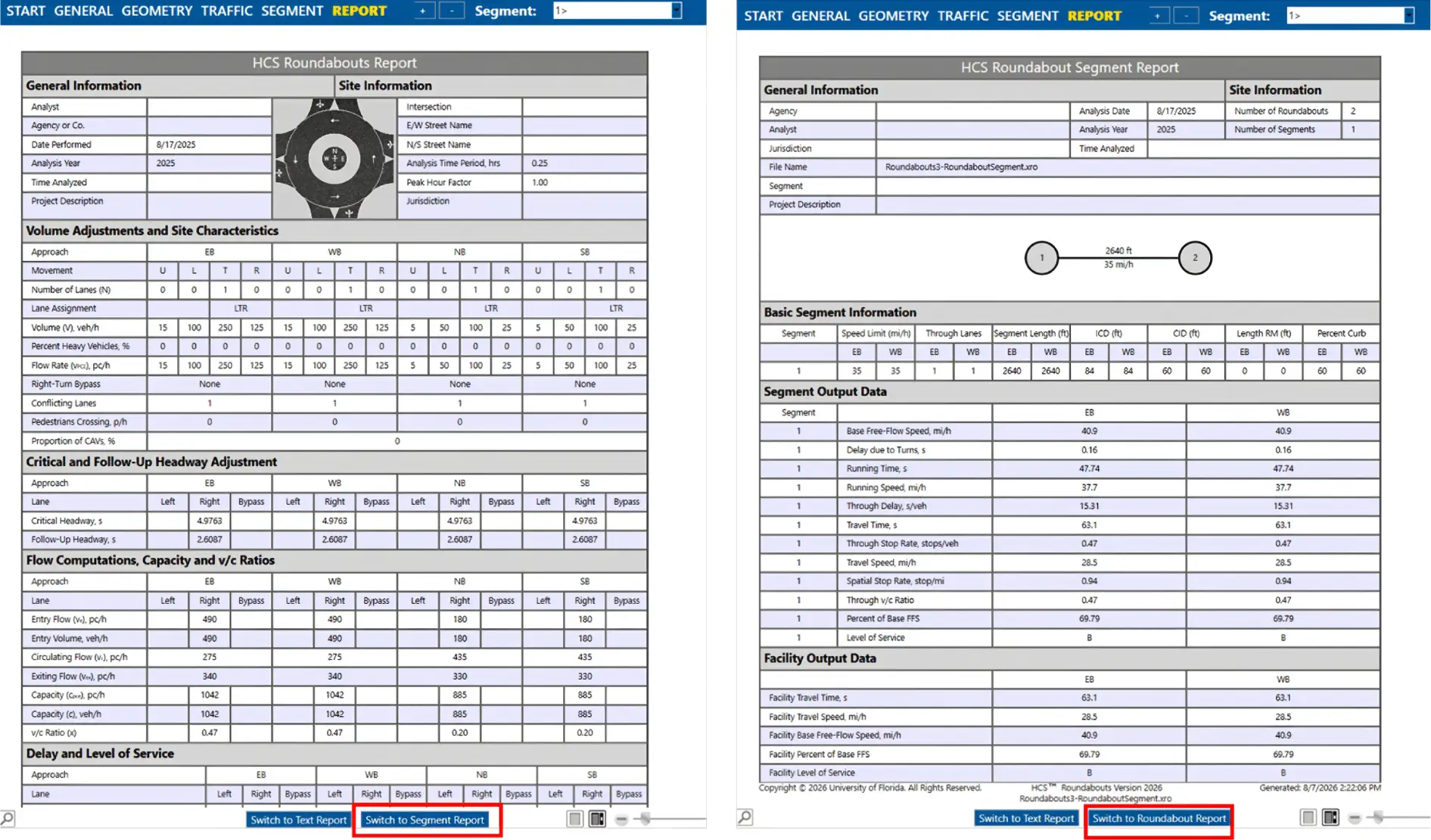Select Date Performed value '8/17/2025' in Roundabouts Report
The image size is (1431, 840).
click(176, 145)
